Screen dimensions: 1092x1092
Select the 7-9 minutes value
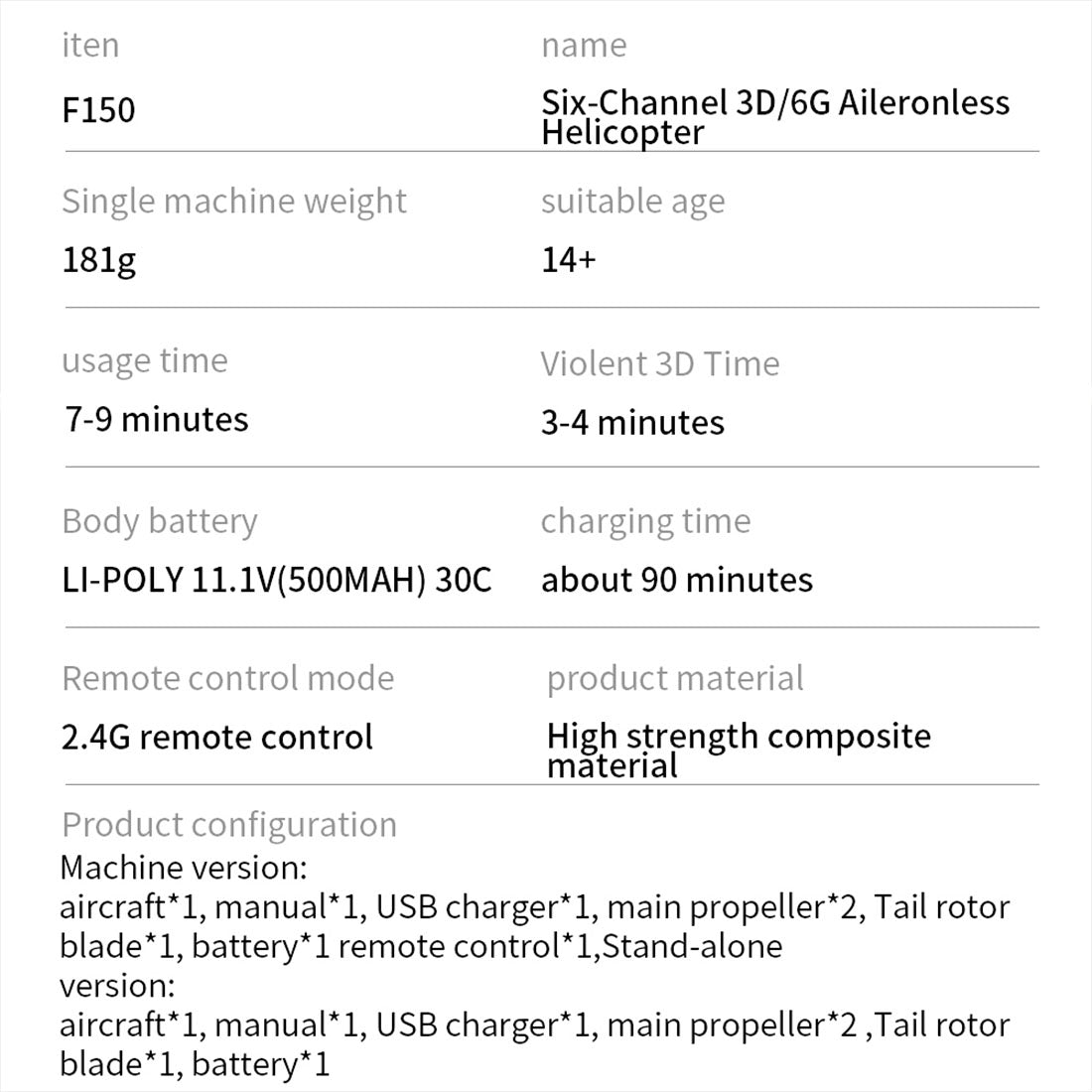pos(157,420)
